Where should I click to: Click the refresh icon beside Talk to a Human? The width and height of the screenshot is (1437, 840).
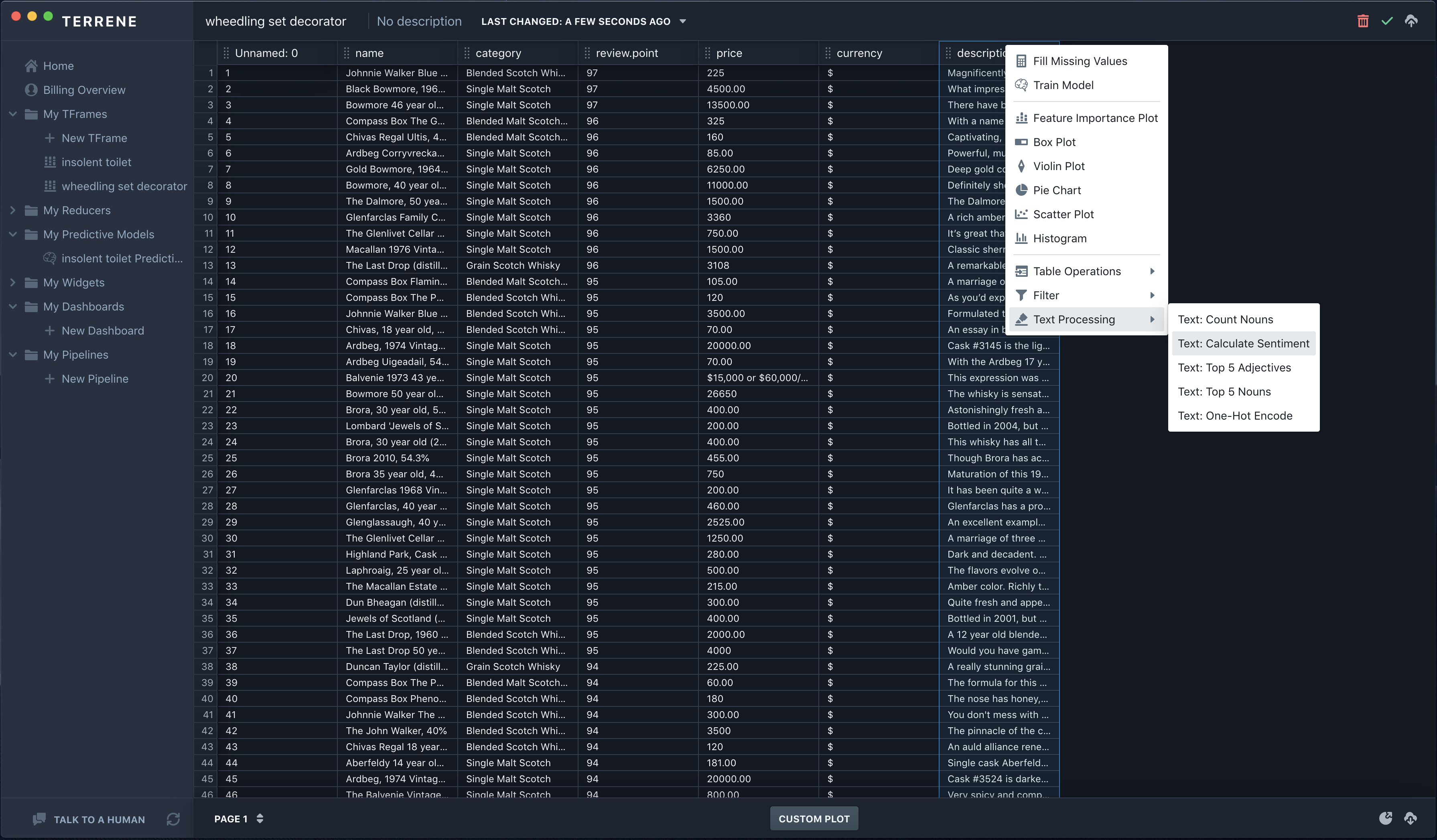pos(173,819)
